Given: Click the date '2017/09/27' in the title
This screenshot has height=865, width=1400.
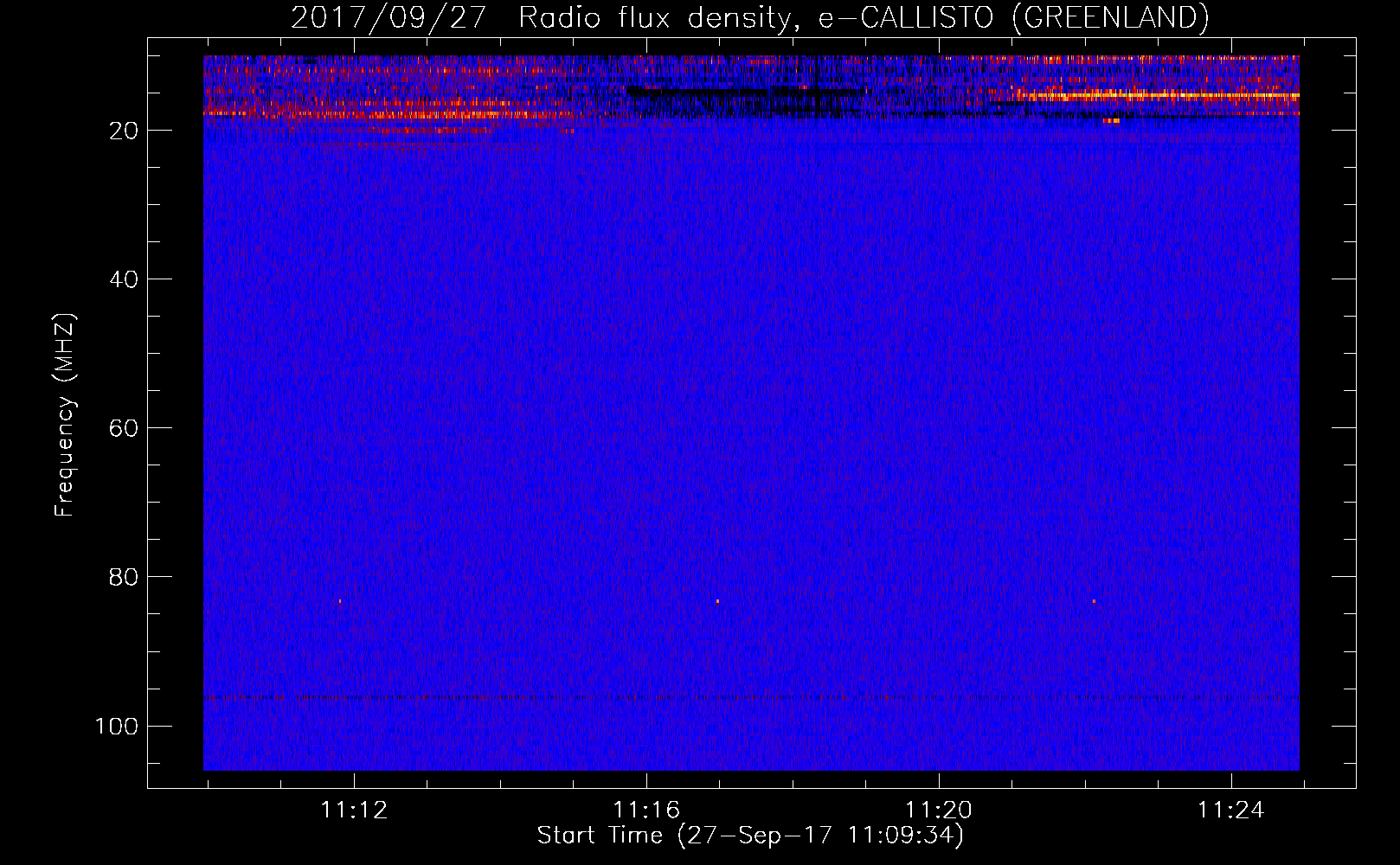Looking at the screenshot, I should pos(389,17).
